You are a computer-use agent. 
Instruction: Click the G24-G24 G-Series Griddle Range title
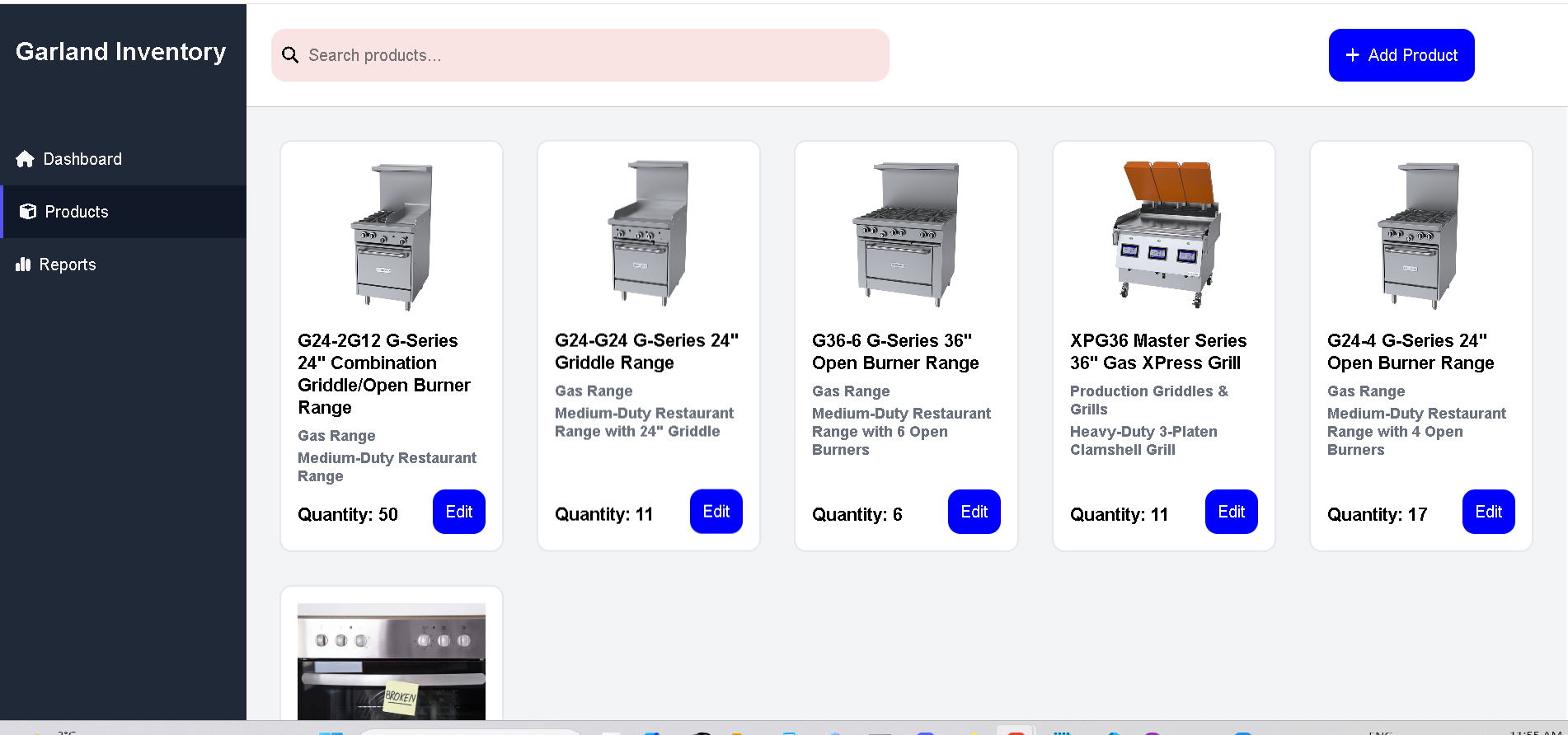coord(647,352)
